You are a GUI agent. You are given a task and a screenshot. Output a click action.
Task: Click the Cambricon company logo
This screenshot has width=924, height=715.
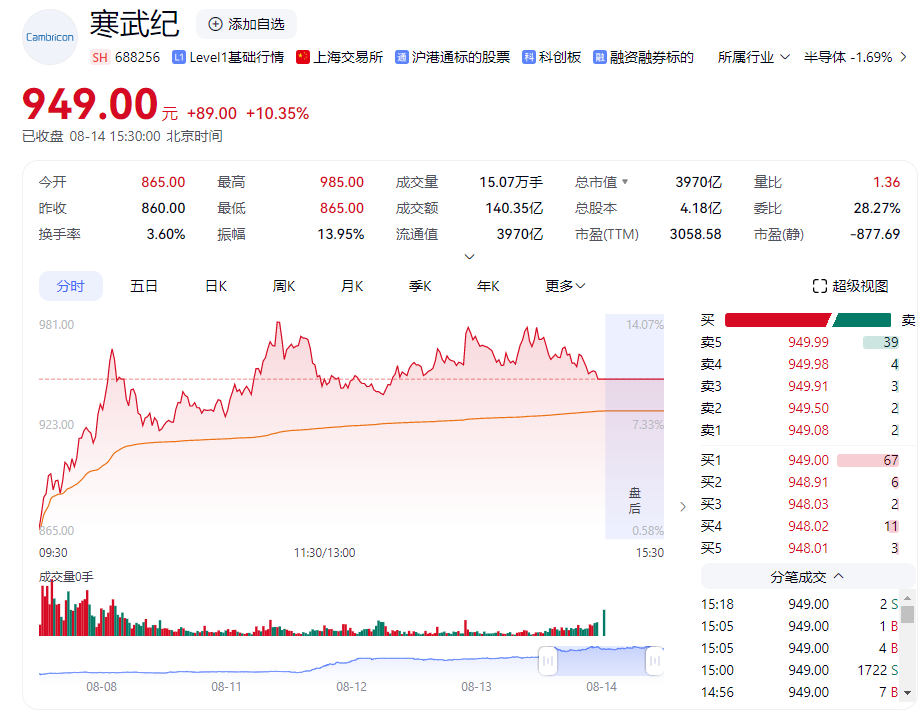(x=50, y=37)
